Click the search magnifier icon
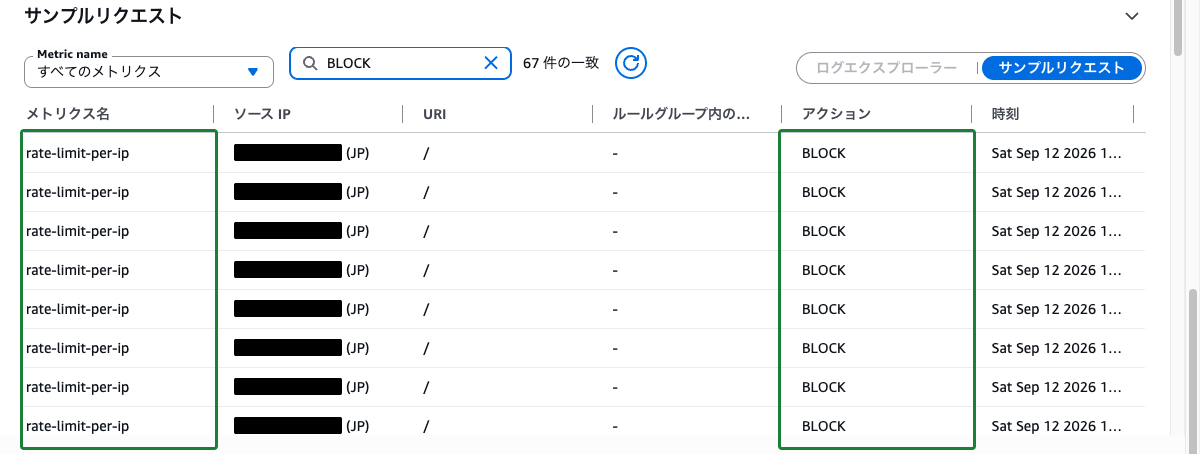Image resolution: width=1200 pixels, height=454 pixels. tap(309, 63)
